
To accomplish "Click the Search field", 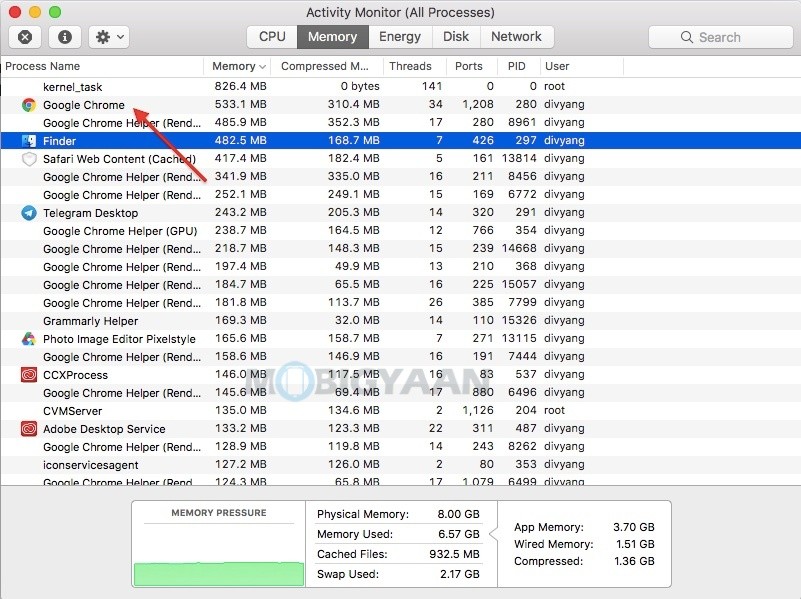I will (720, 37).
